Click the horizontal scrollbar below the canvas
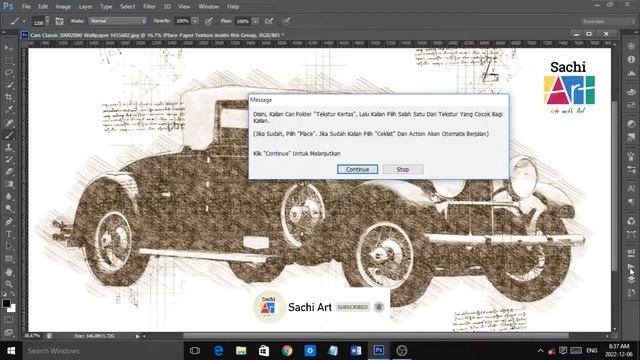 point(376,336)
